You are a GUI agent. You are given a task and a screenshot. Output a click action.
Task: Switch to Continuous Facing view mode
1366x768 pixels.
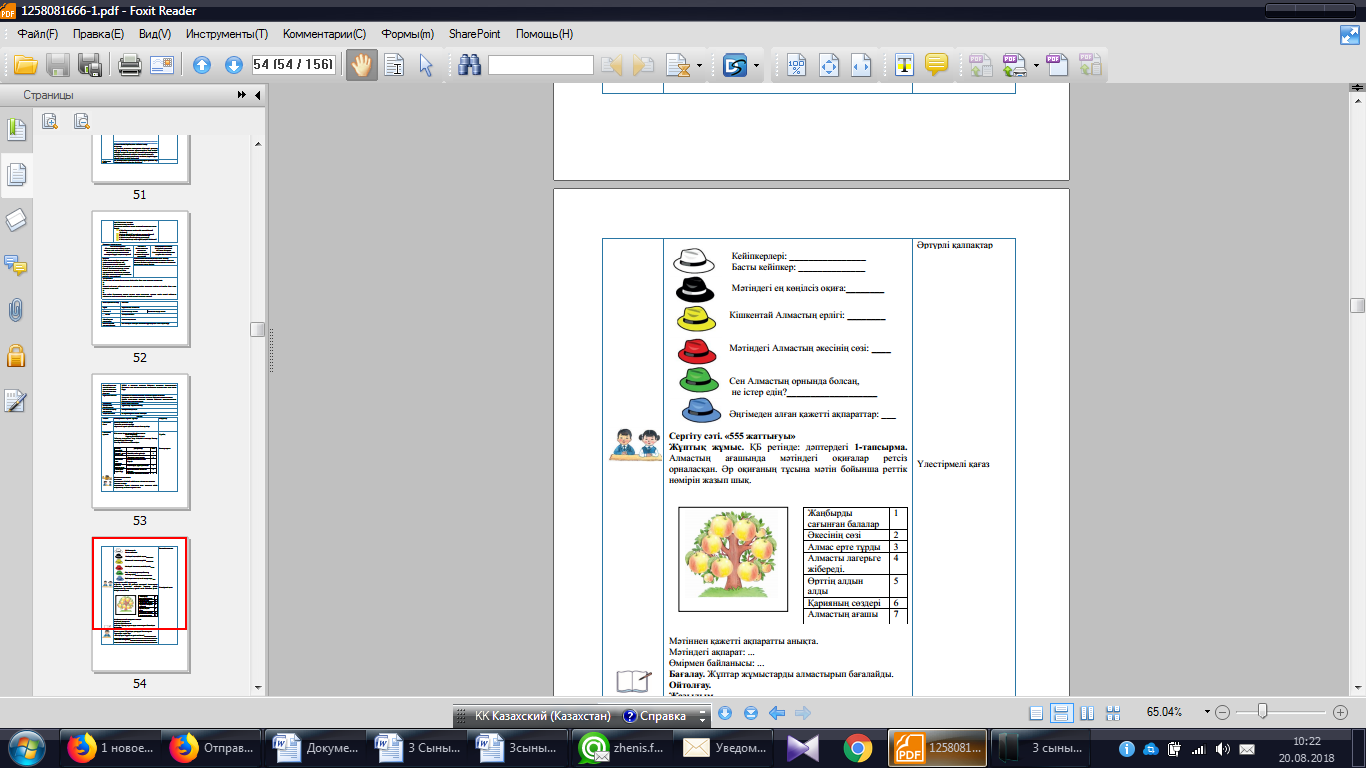pyautogui.click(x=1111, y=713)
